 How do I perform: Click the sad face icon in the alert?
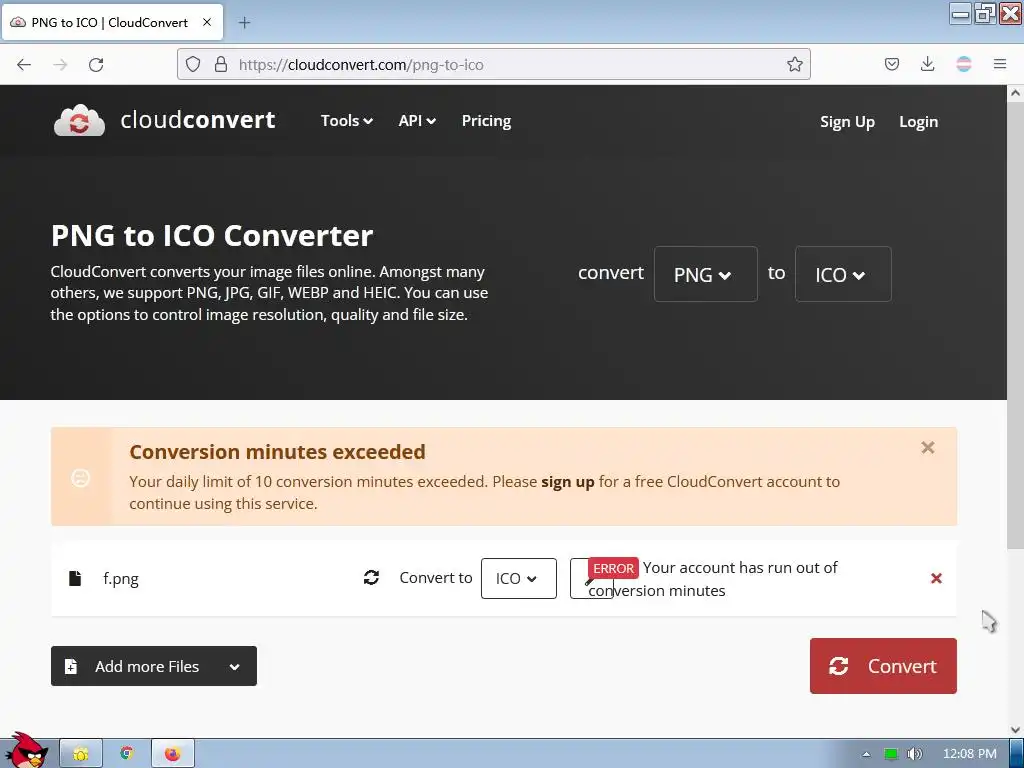80,477
